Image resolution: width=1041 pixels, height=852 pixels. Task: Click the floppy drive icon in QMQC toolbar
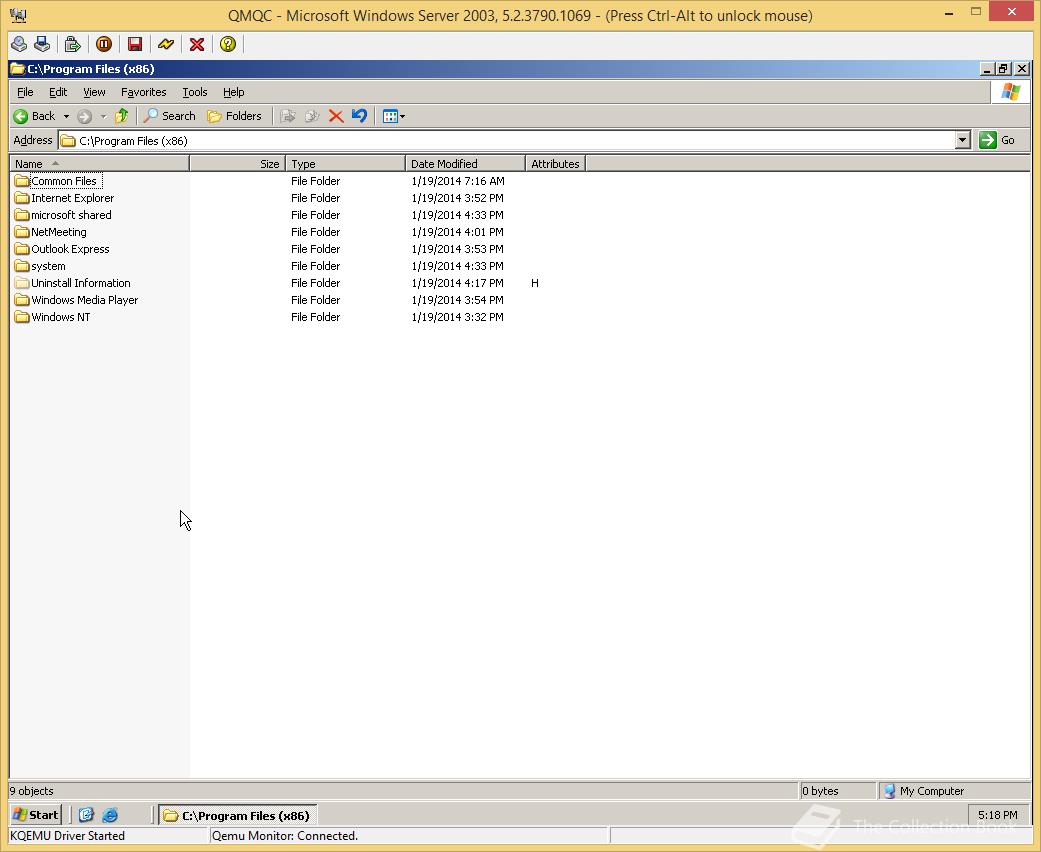pyautogui.click(x=42, y=44)
